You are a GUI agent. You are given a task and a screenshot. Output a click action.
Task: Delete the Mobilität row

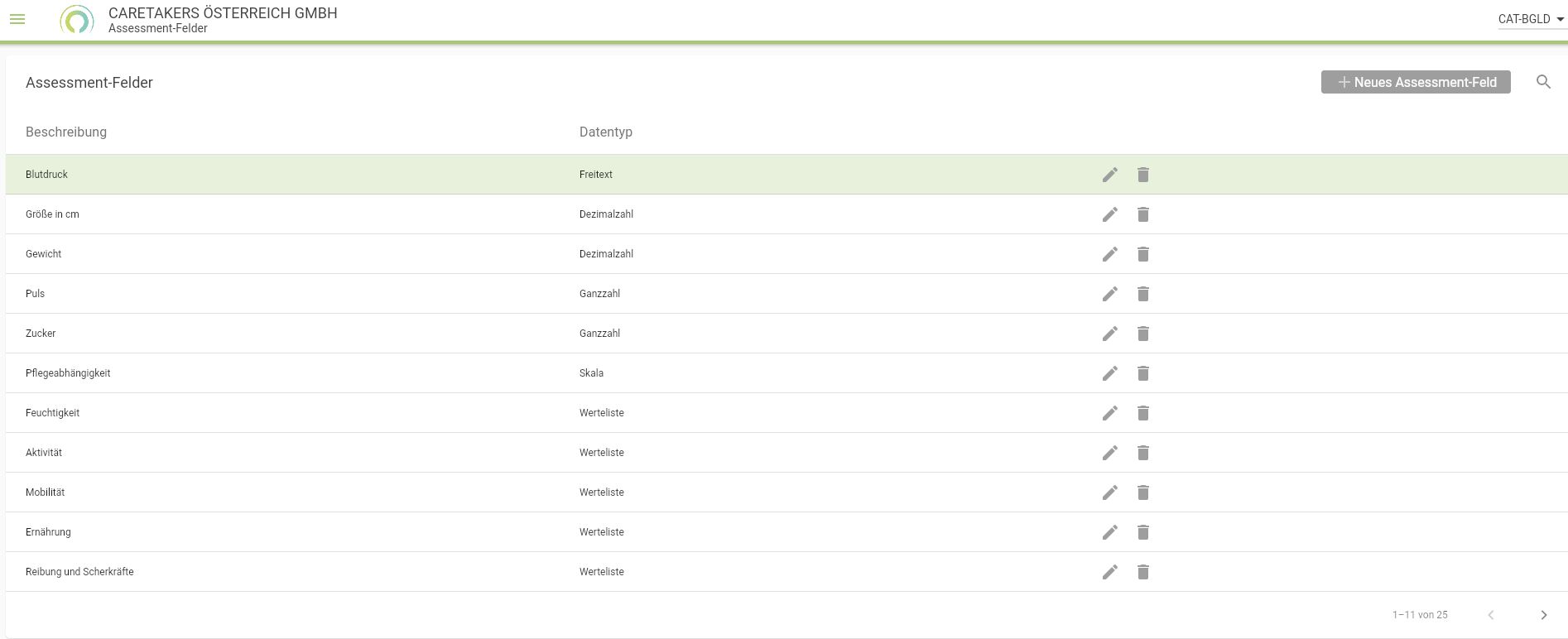click(x=1142, y=492)
